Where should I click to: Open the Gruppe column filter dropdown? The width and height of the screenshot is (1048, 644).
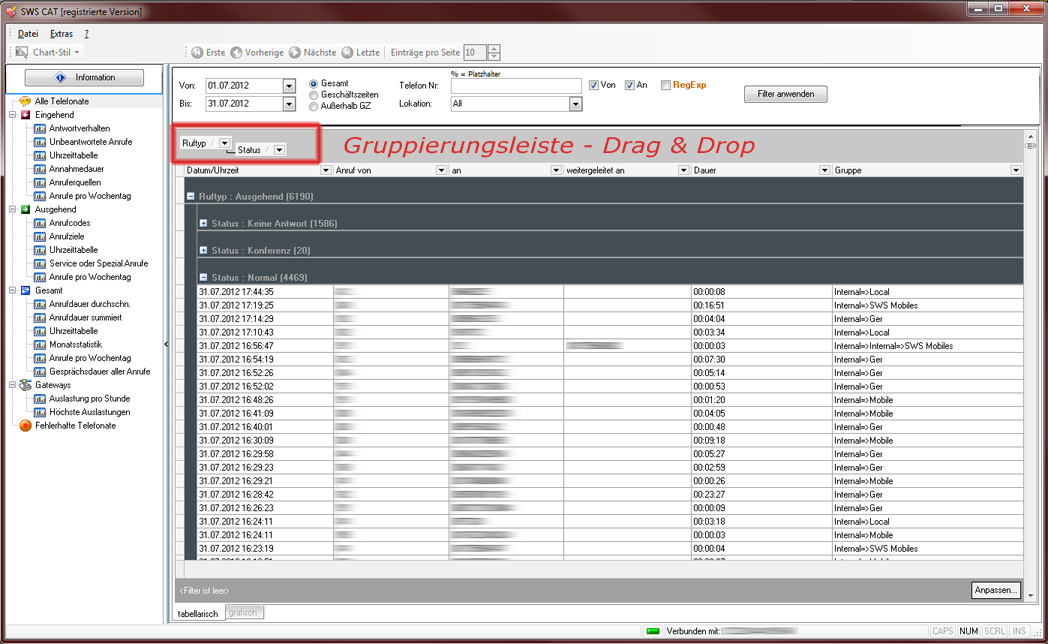(x=1016, y=170)
